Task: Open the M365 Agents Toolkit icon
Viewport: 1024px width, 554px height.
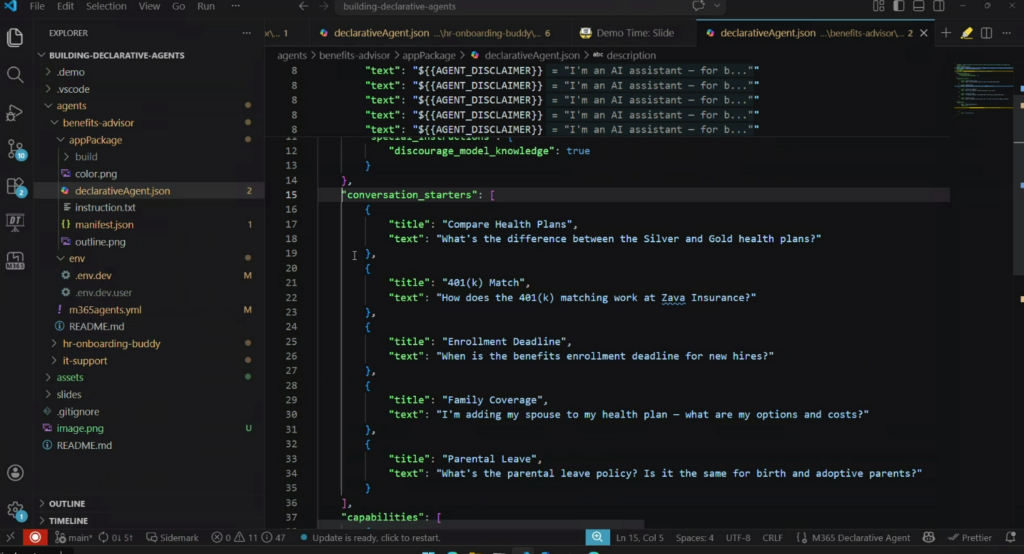Action: pyautogui.click(x=15, y=260)
